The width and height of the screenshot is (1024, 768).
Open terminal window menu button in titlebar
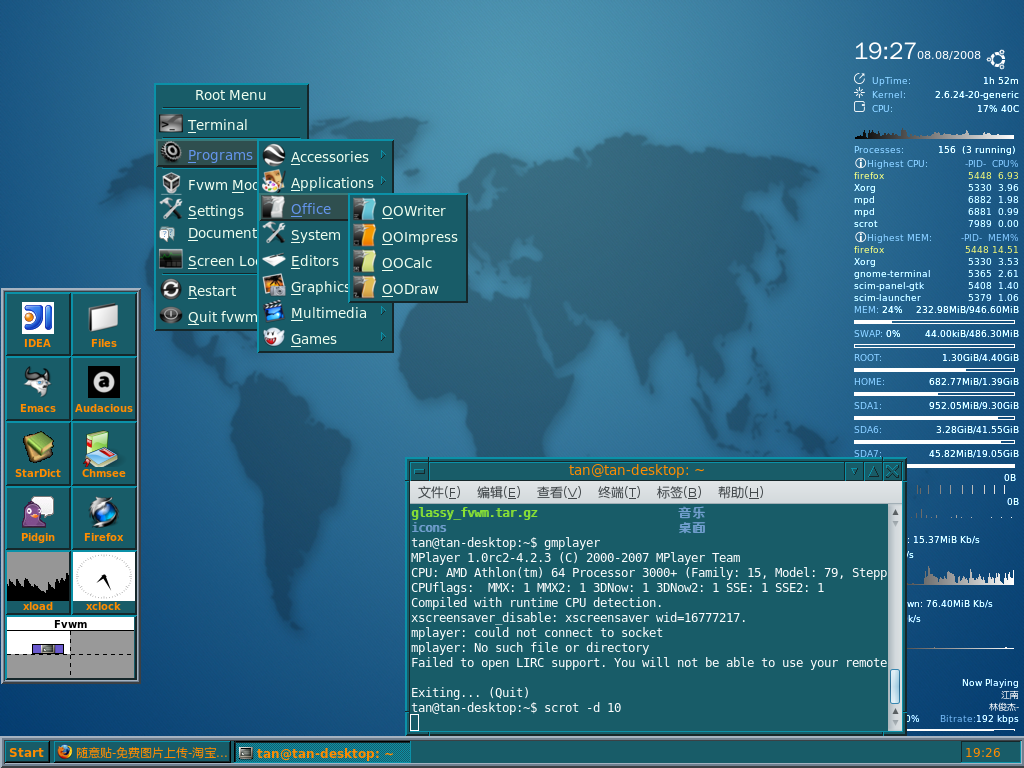pyautogui.click(x=419, y=470)
